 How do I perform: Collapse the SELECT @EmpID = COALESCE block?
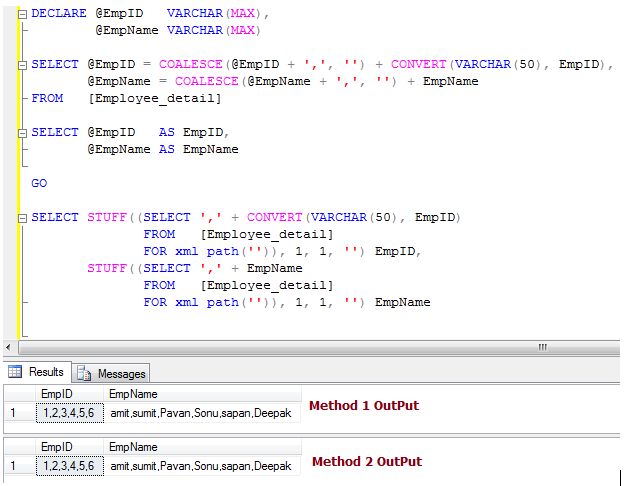23,65
